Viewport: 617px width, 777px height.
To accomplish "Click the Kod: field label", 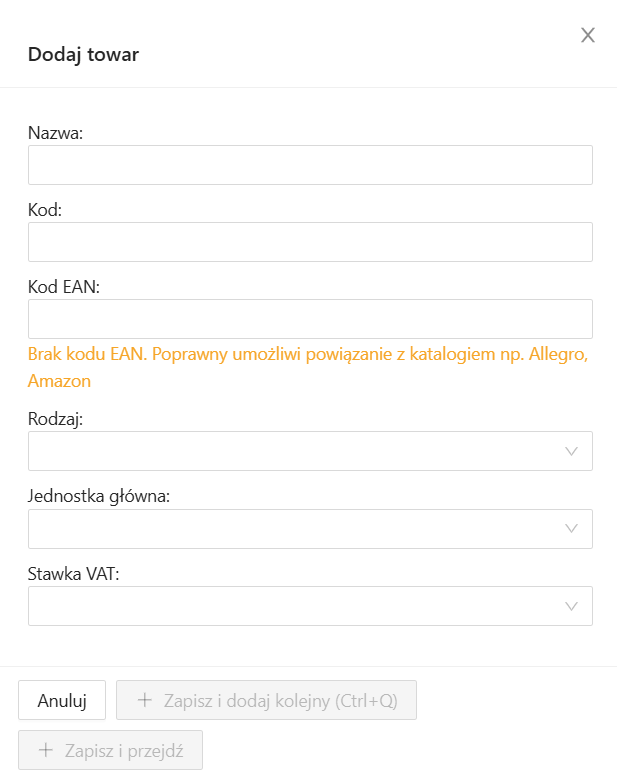I will [x=44, y=209].
